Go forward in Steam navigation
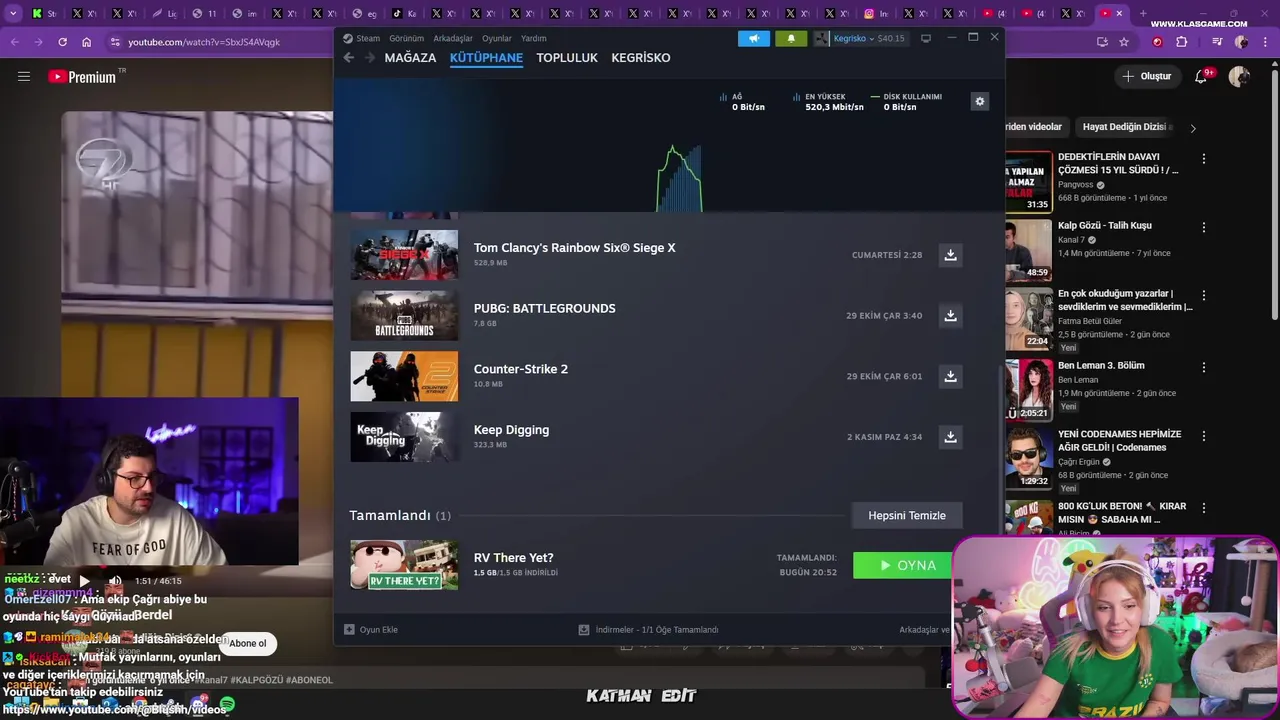The height and width of the screenshot is (720, 1280). (x=369, y=58)
